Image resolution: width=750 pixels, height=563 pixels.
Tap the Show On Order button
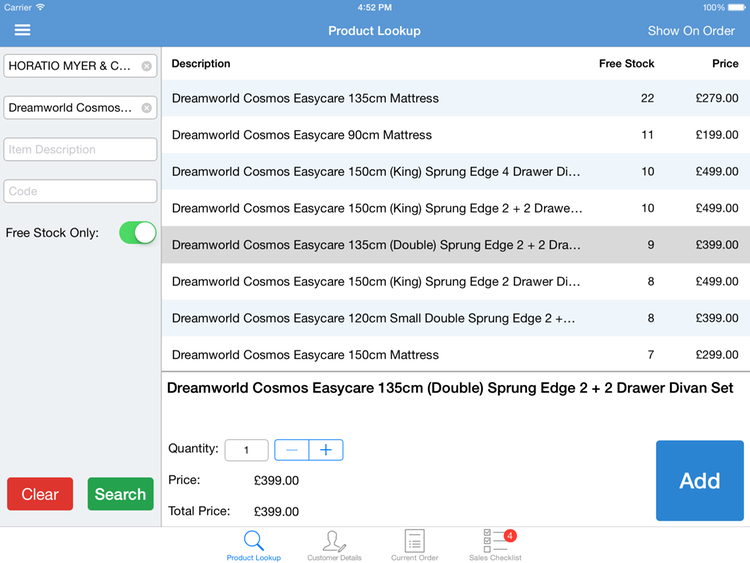click(x=691, y=31)
